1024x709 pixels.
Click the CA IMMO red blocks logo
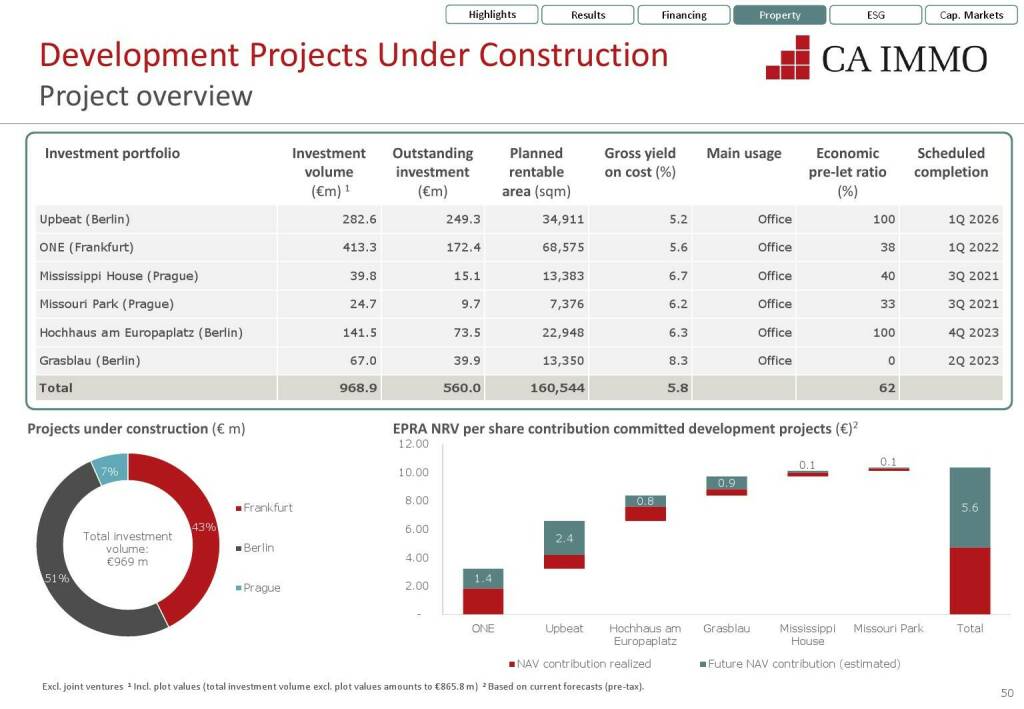click(788, 58)
